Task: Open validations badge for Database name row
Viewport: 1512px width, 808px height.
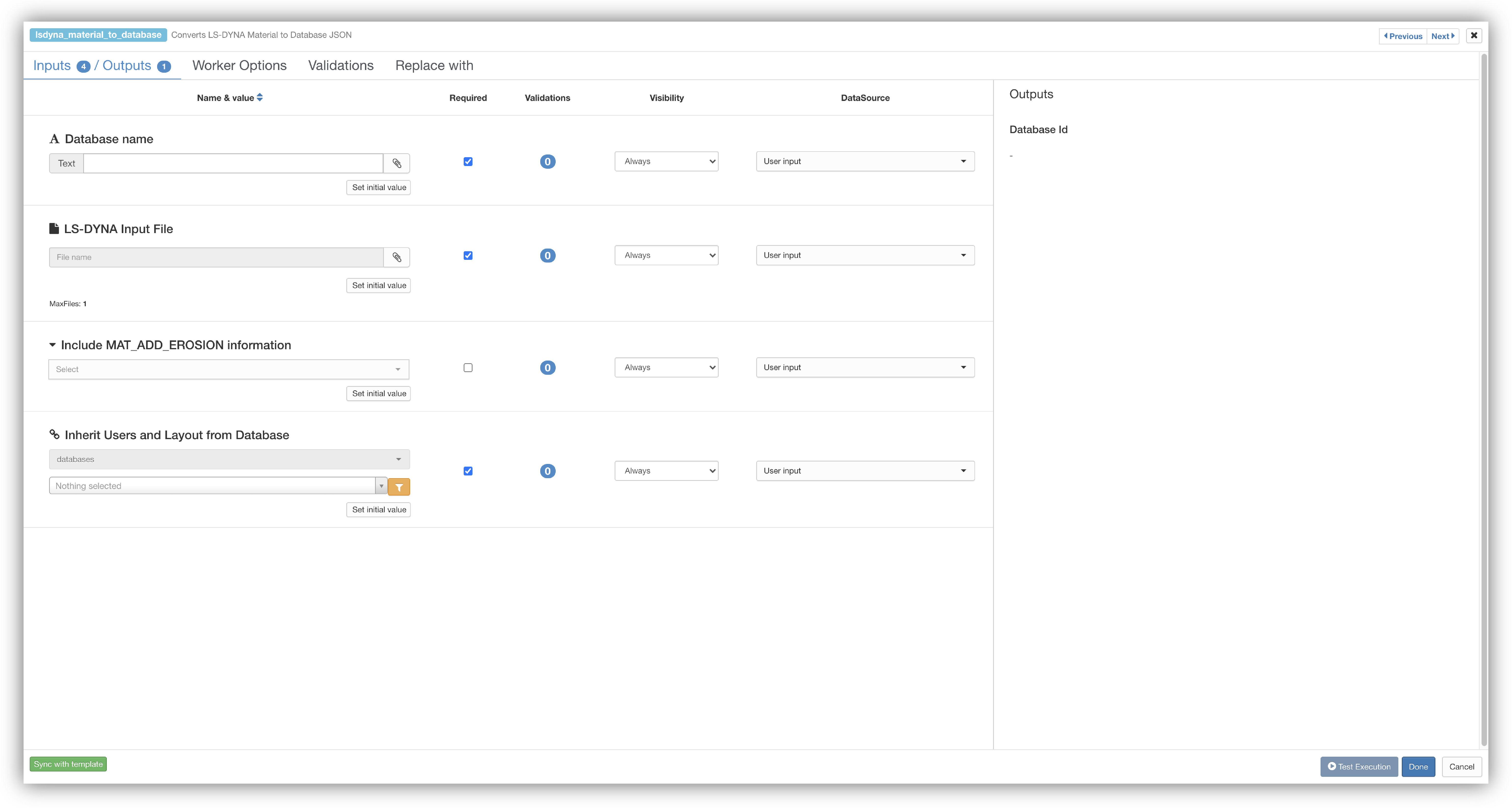Action: 548,162
